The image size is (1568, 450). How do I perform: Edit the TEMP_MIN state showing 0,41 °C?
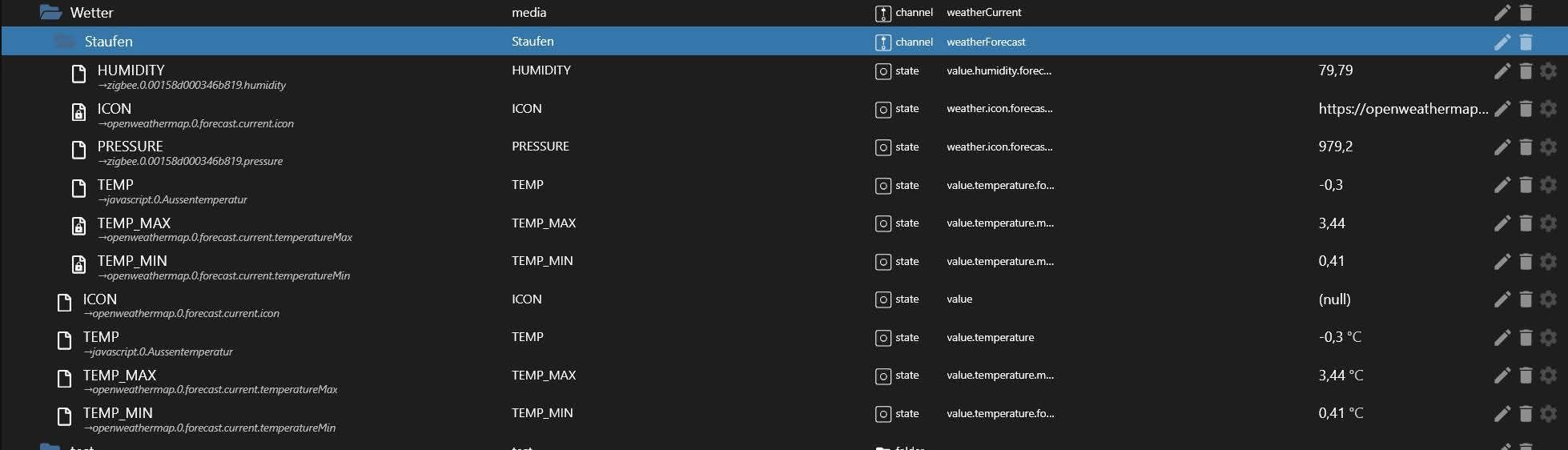click(1502, 414)
